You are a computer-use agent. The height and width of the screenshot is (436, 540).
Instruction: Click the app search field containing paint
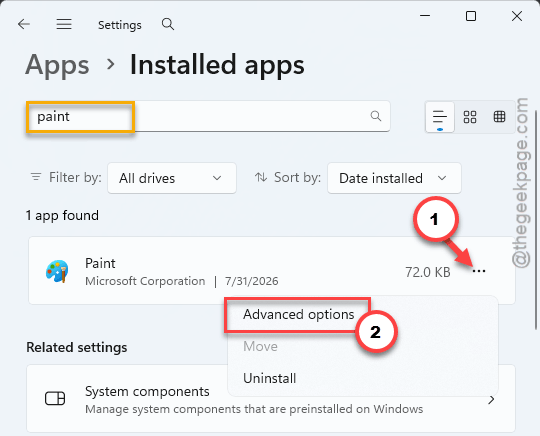tap(208, 116)
